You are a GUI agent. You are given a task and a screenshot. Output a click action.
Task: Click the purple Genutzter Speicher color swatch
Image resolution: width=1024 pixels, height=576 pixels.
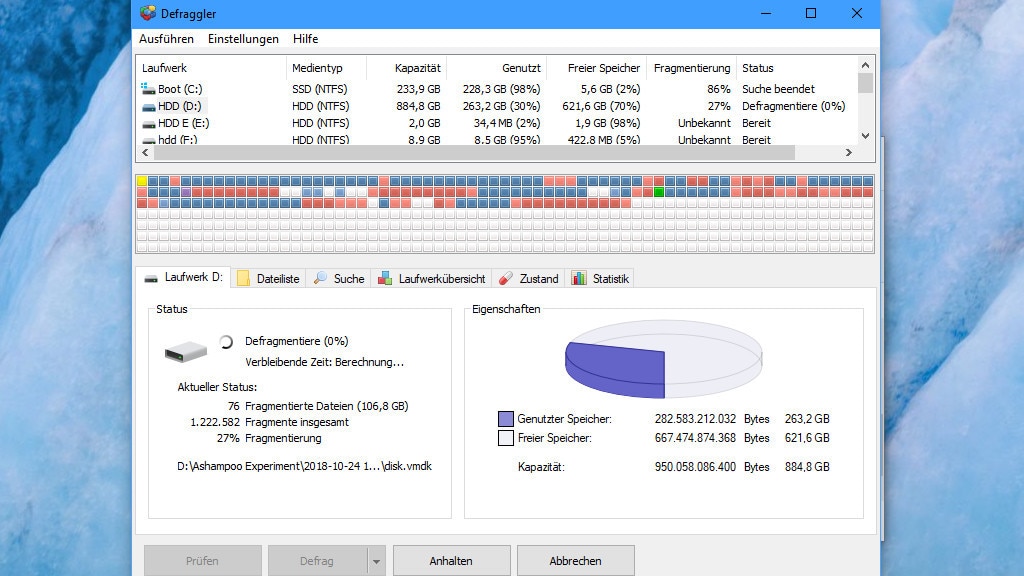coord(504,418)
